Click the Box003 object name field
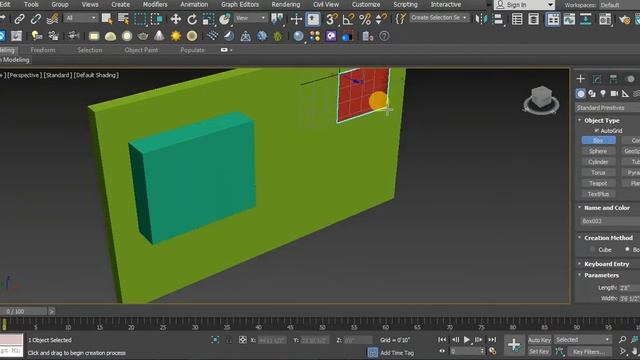The width and height of the screenshot is (640, 360). pos(610,221)
